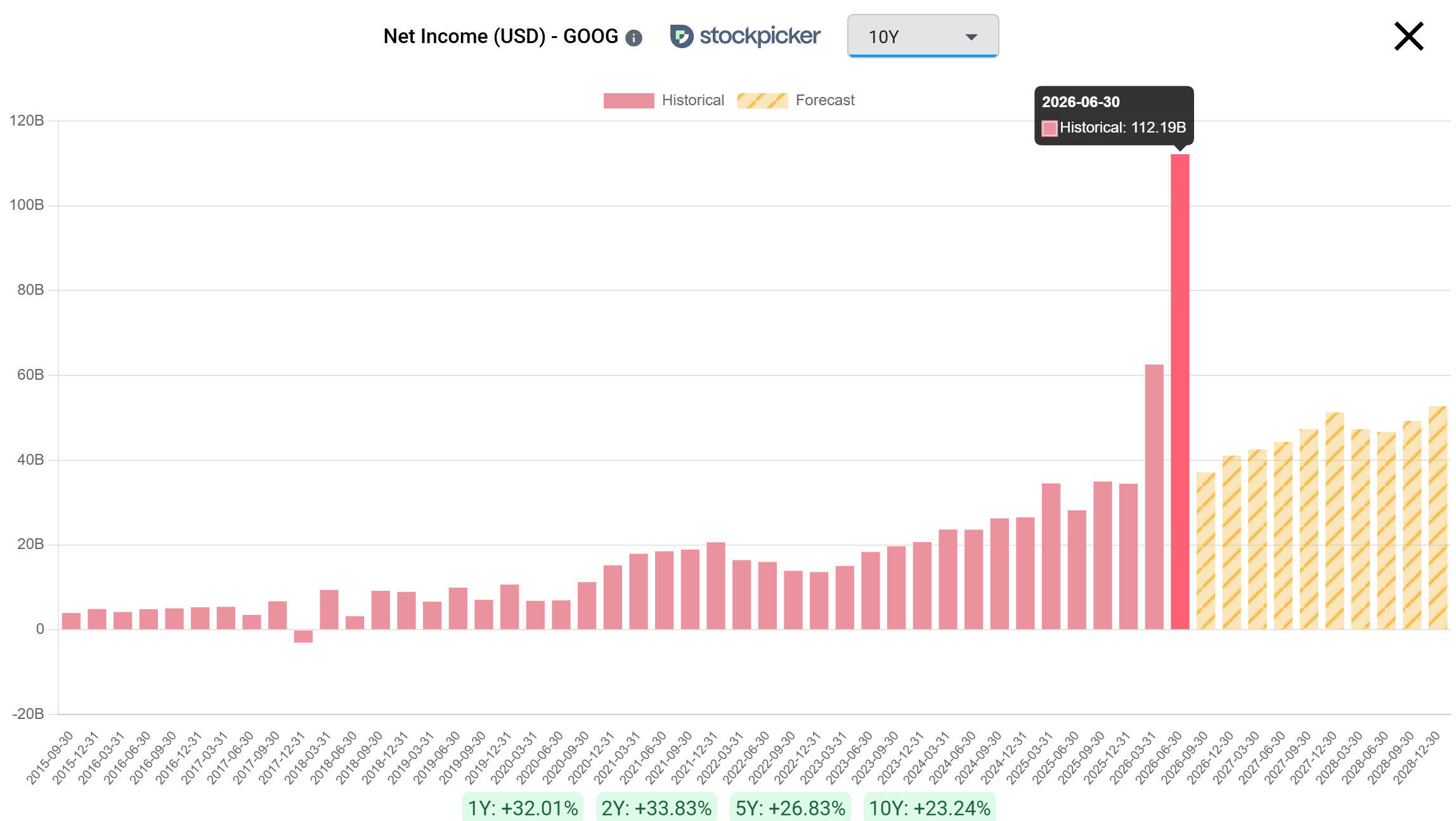Viewport: 1456px width, 821px height.
Task: Toggle the Historical legend series
Action: pos(663,100)
